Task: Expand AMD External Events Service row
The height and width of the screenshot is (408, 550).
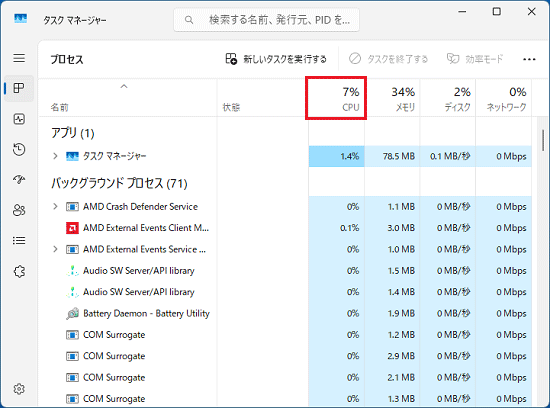Action: pyautogui.click(x=55, y=249)
